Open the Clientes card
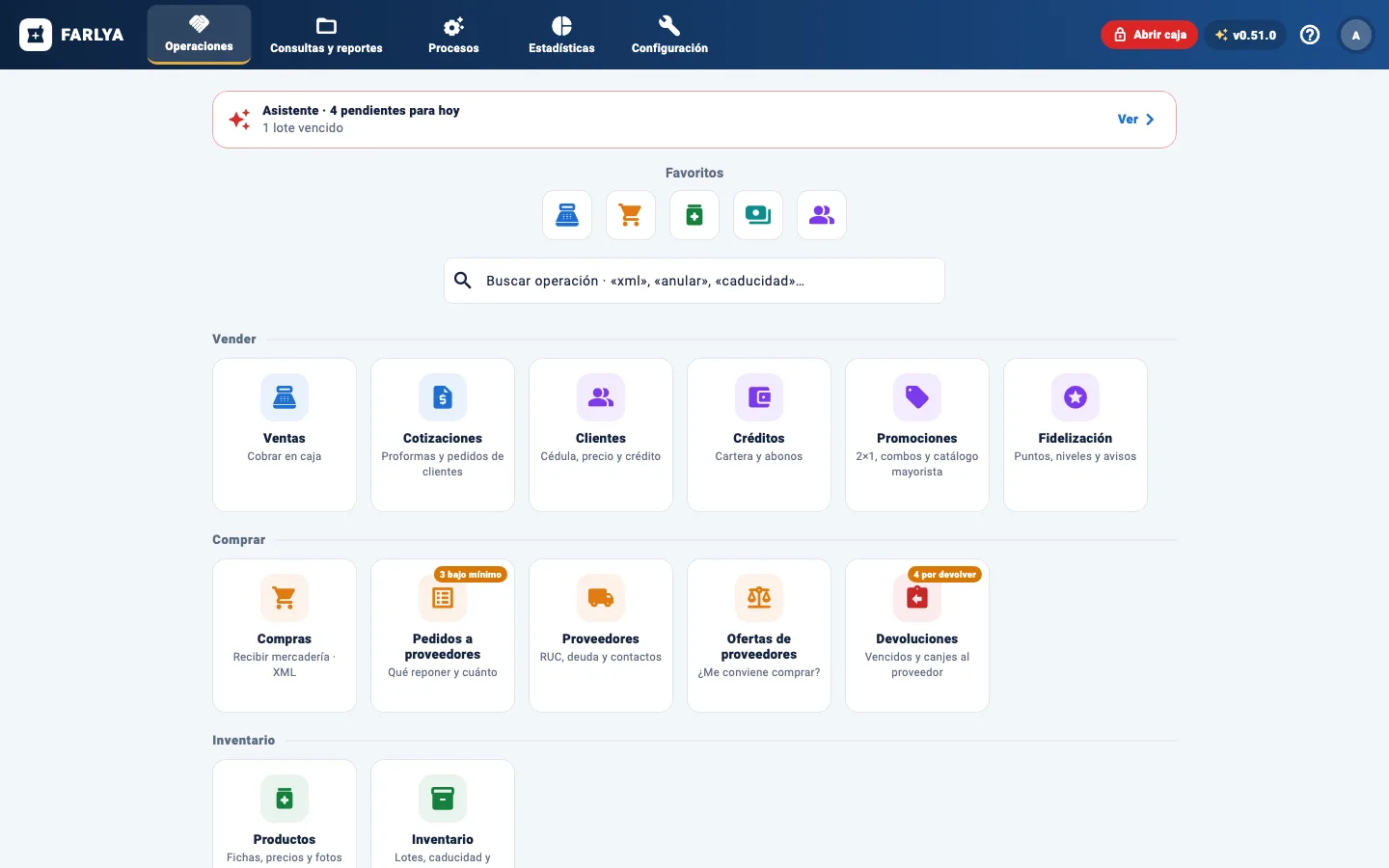Image resolution: width=1389 pixels, height=868 pixels. [601, 435]
